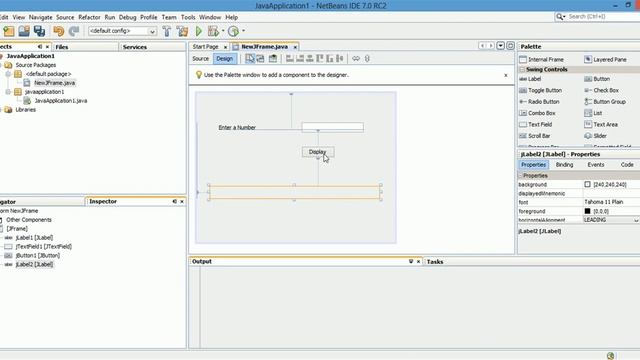The image size is (640, 360).
Task: Select Text Field in Palette
Action: [x=536, y=124]
